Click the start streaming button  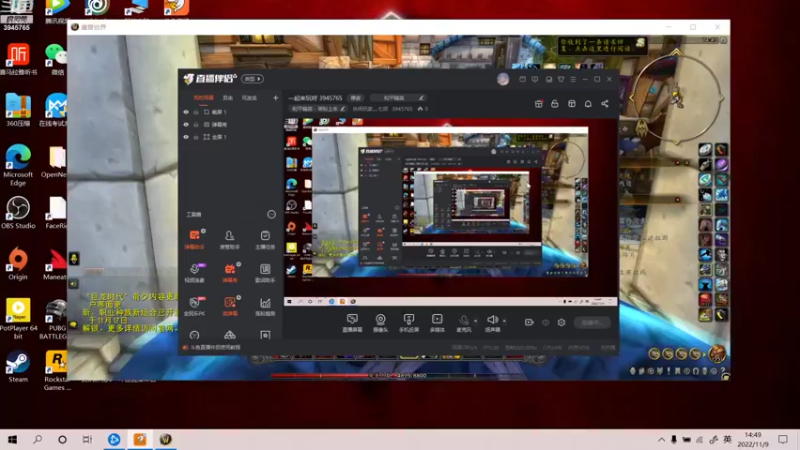592,322
